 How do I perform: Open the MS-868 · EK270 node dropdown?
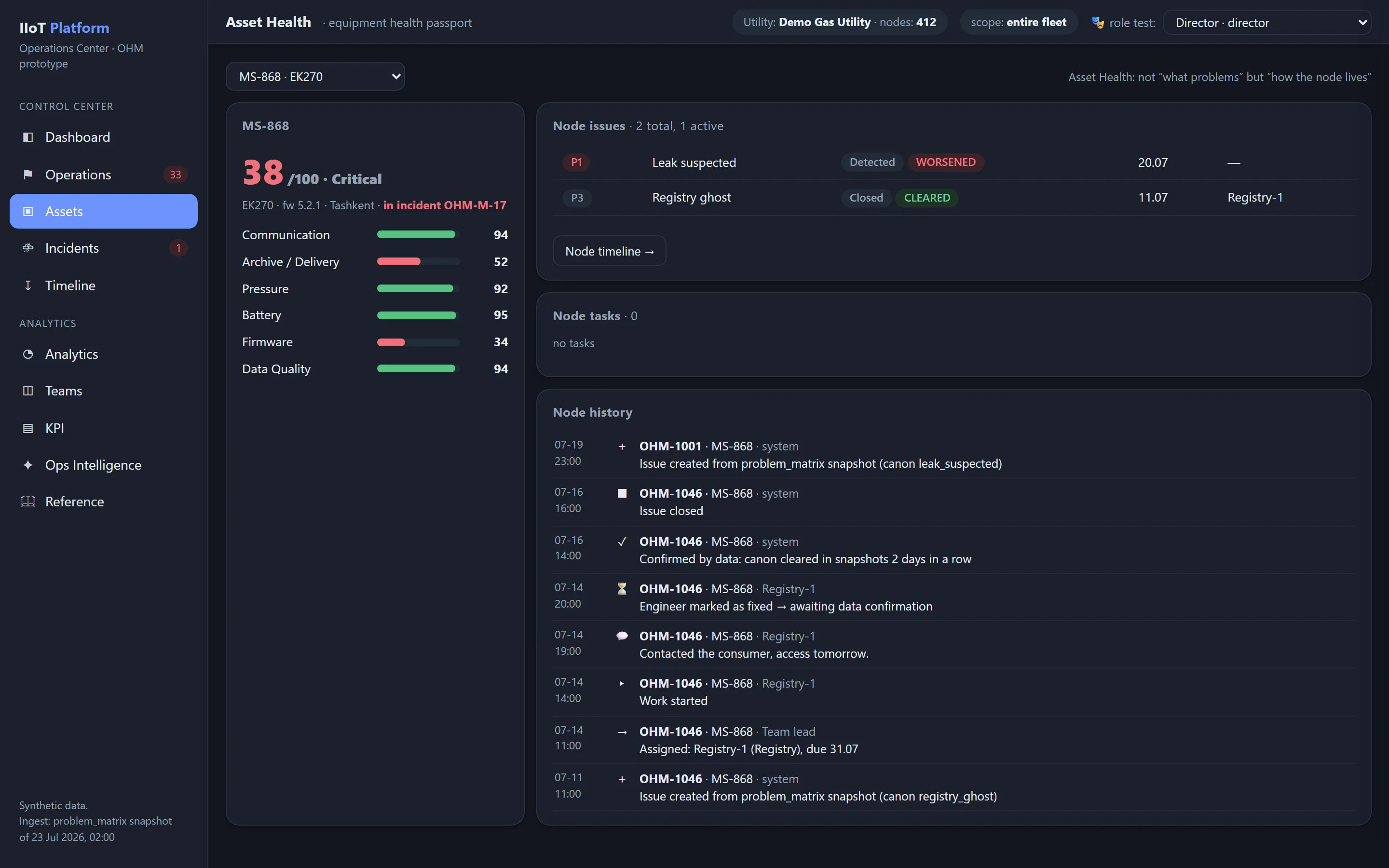[x=315, y=76]
